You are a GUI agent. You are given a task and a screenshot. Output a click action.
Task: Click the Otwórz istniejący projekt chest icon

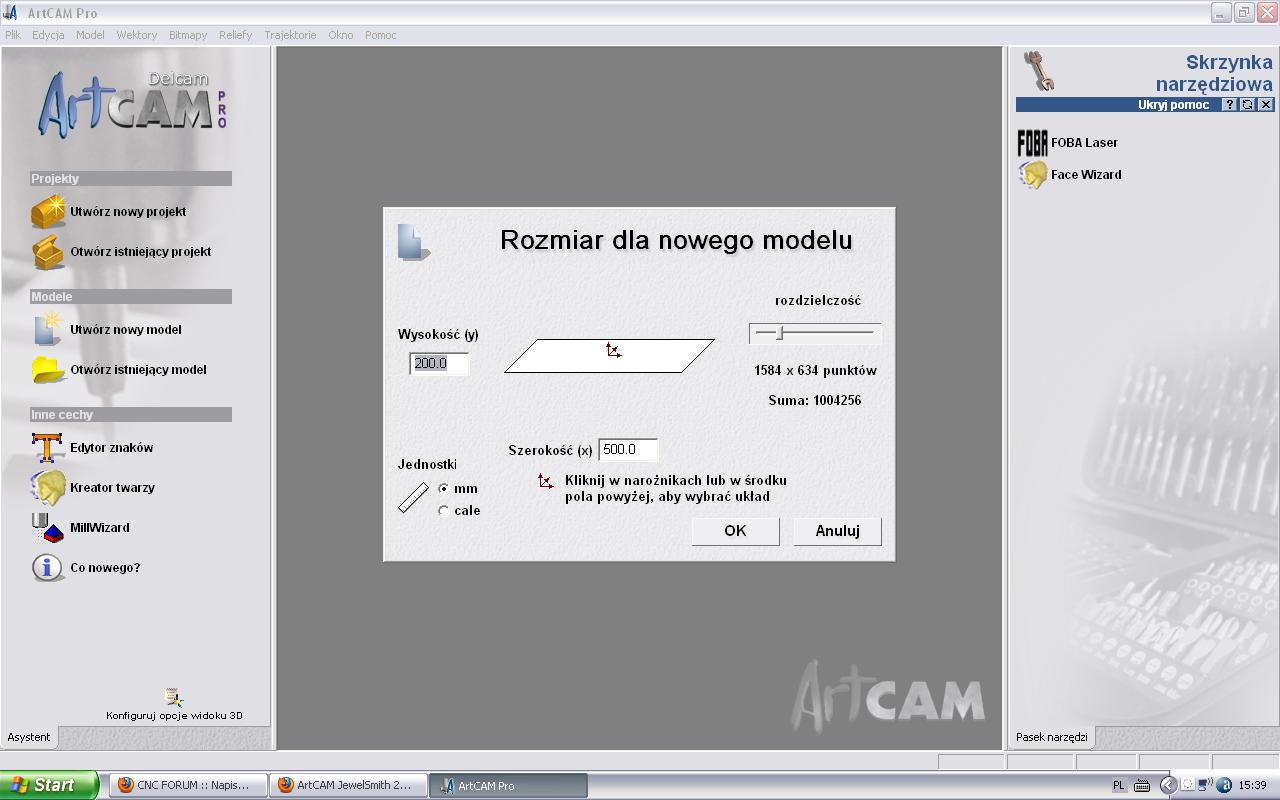coord(47,252)
